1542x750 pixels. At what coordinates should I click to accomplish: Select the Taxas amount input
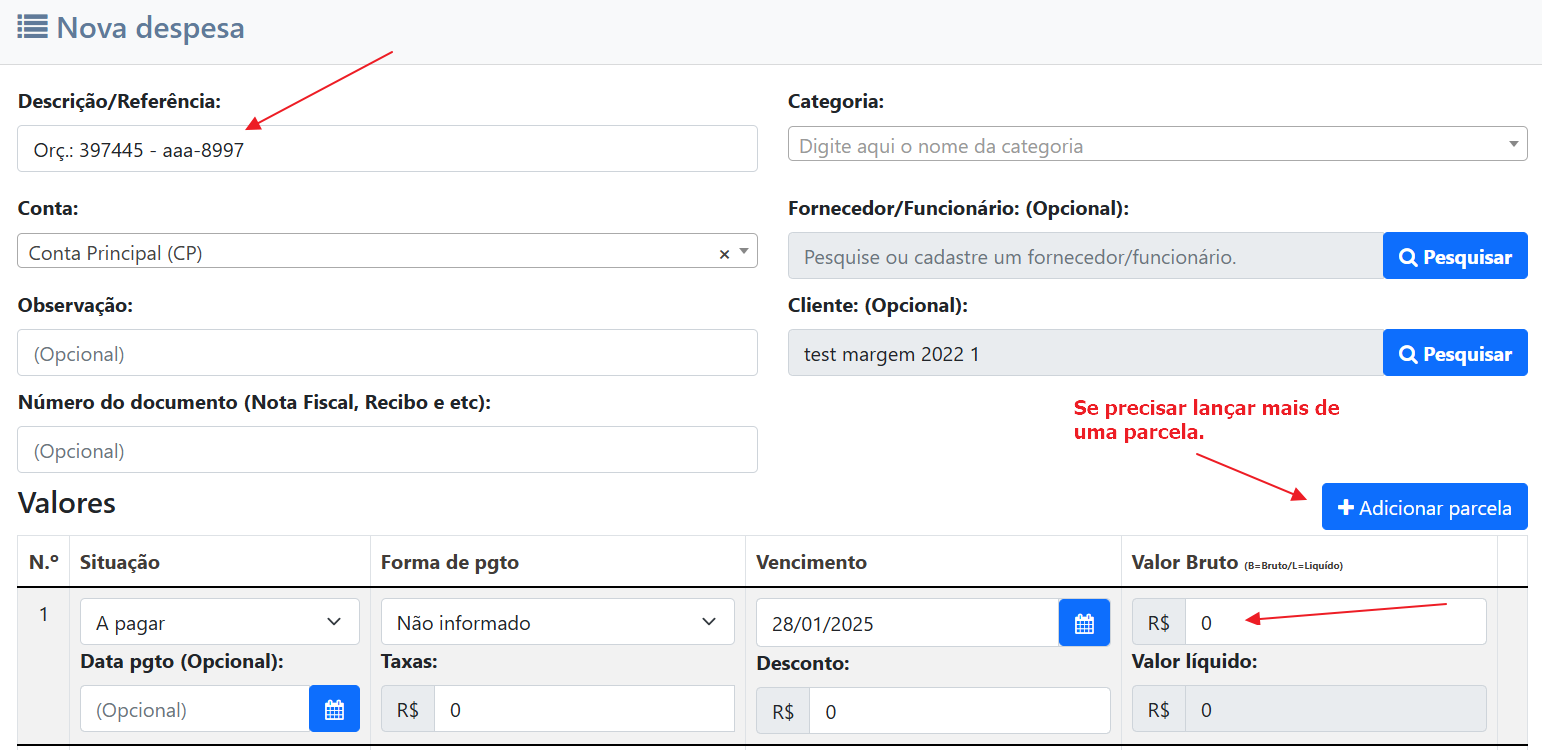583,710
